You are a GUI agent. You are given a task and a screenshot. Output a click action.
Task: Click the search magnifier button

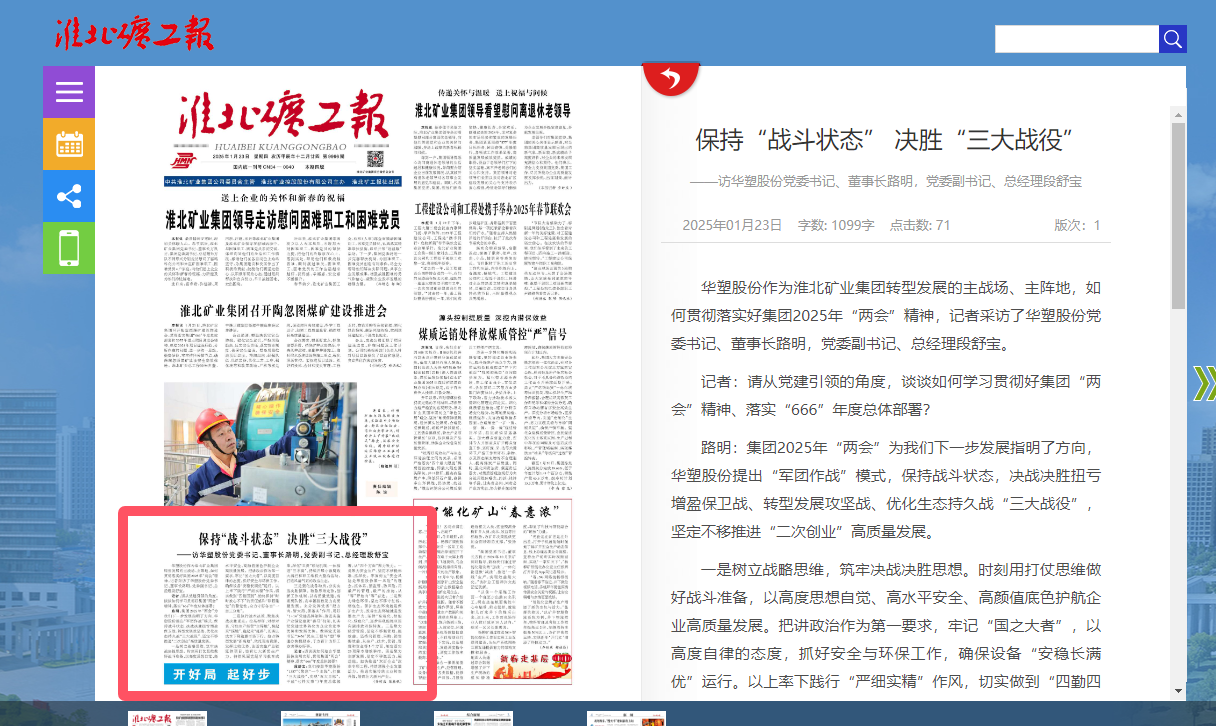click(x=1172, y=39)
